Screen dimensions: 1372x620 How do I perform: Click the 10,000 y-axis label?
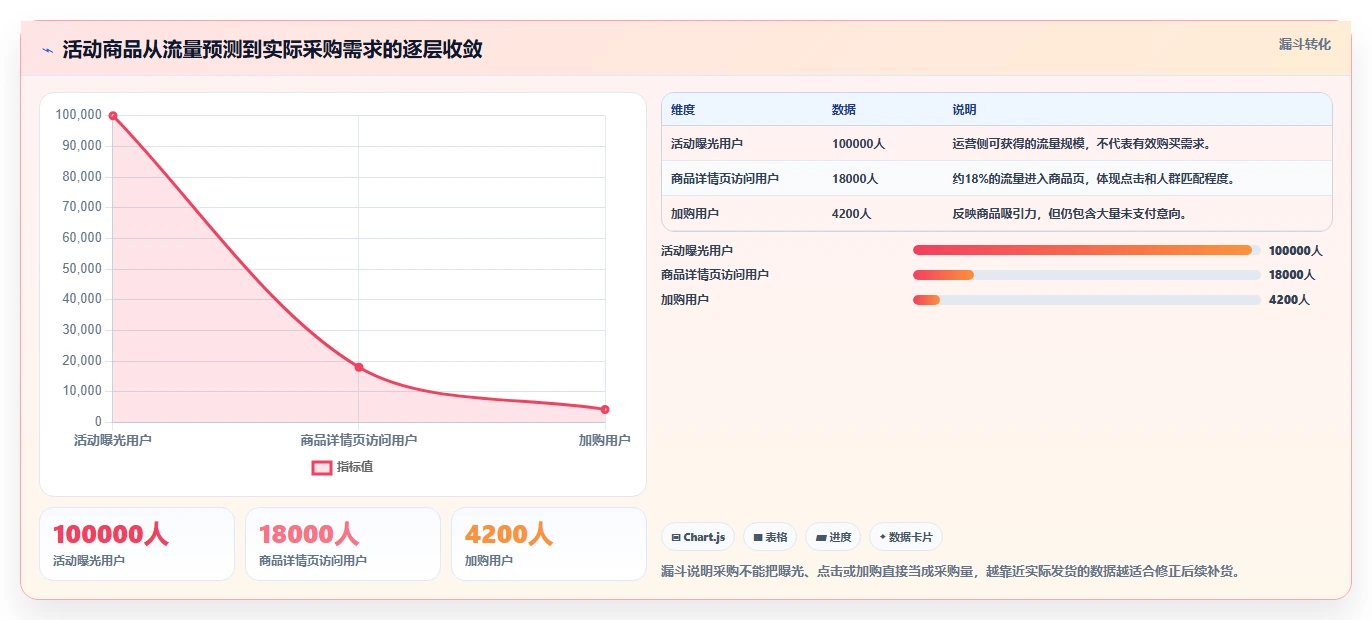[82, 392]
